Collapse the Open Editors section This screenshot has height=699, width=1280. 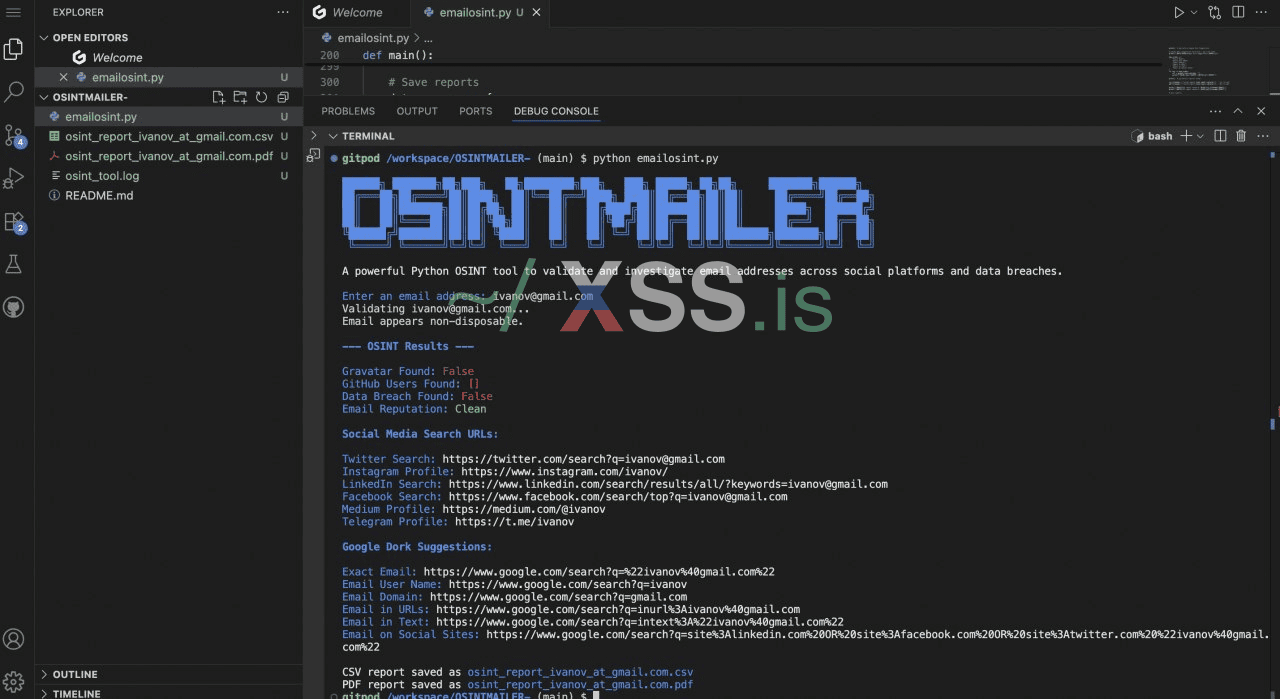point(44,37)
